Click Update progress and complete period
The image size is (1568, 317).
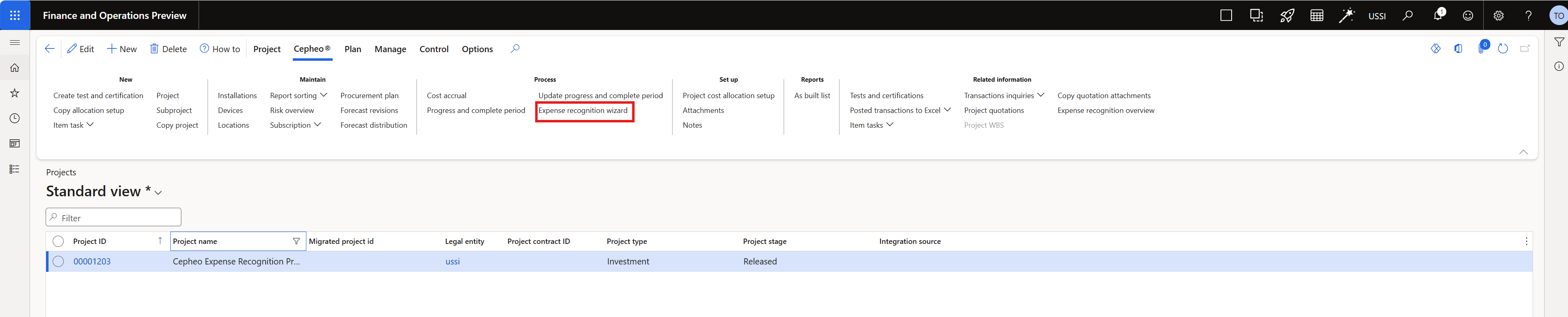(600, 95)
